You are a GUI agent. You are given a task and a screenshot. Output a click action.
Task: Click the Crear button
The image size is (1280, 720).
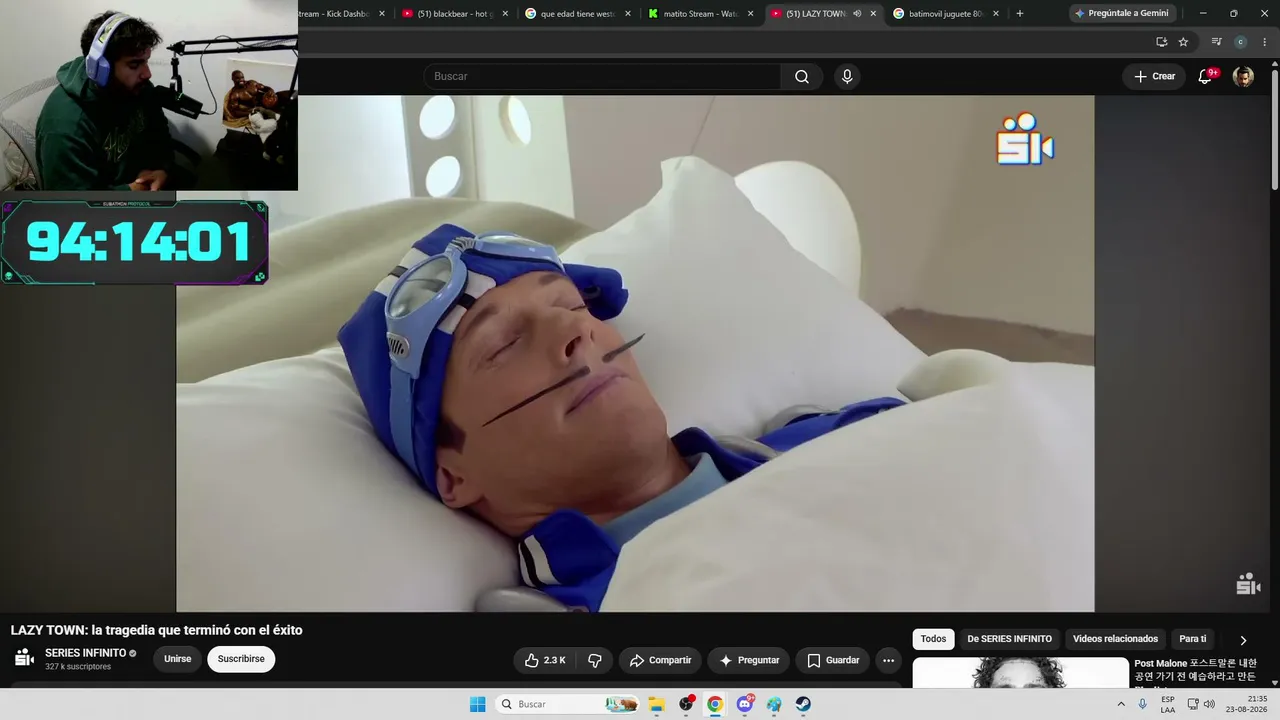click(x=1154, y=76)
